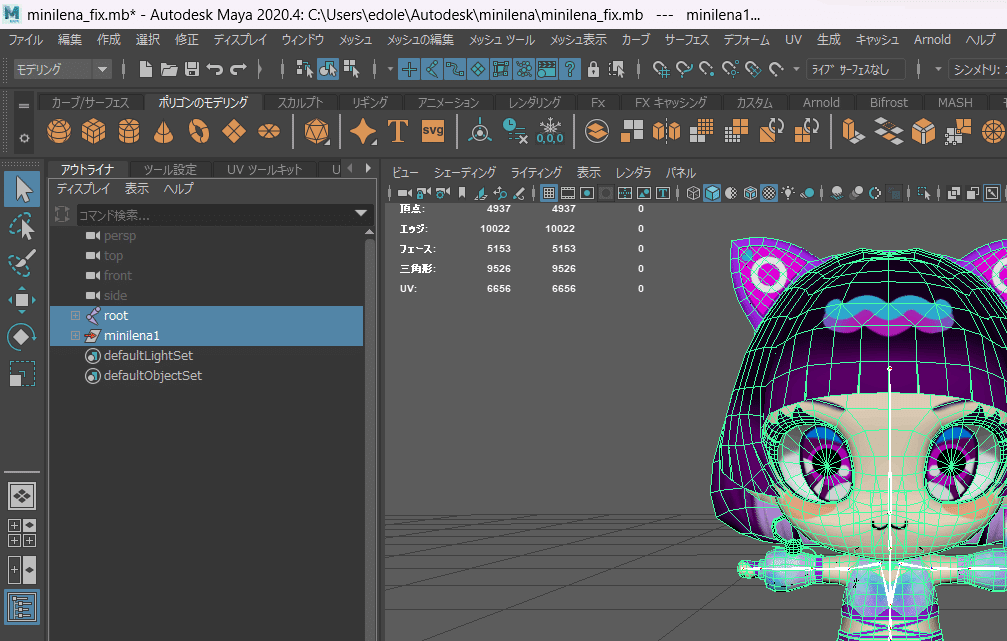The image size is (1007, 641).
Task: Switch to the ツール設定 panel tab
Action: click(170, 170)
